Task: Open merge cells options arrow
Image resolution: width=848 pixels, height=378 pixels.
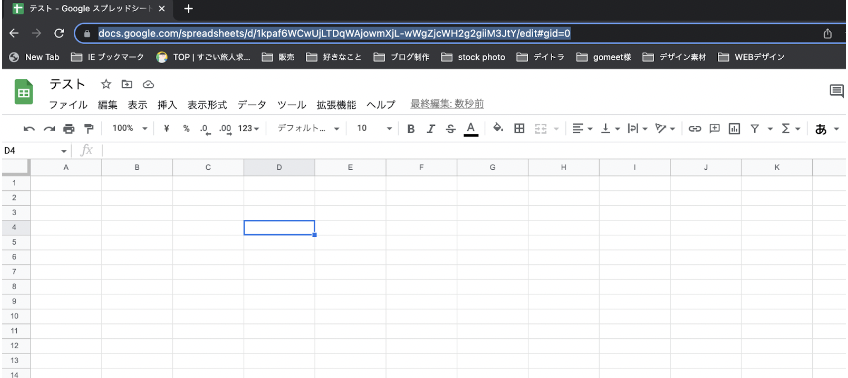Action: [556, 129]
